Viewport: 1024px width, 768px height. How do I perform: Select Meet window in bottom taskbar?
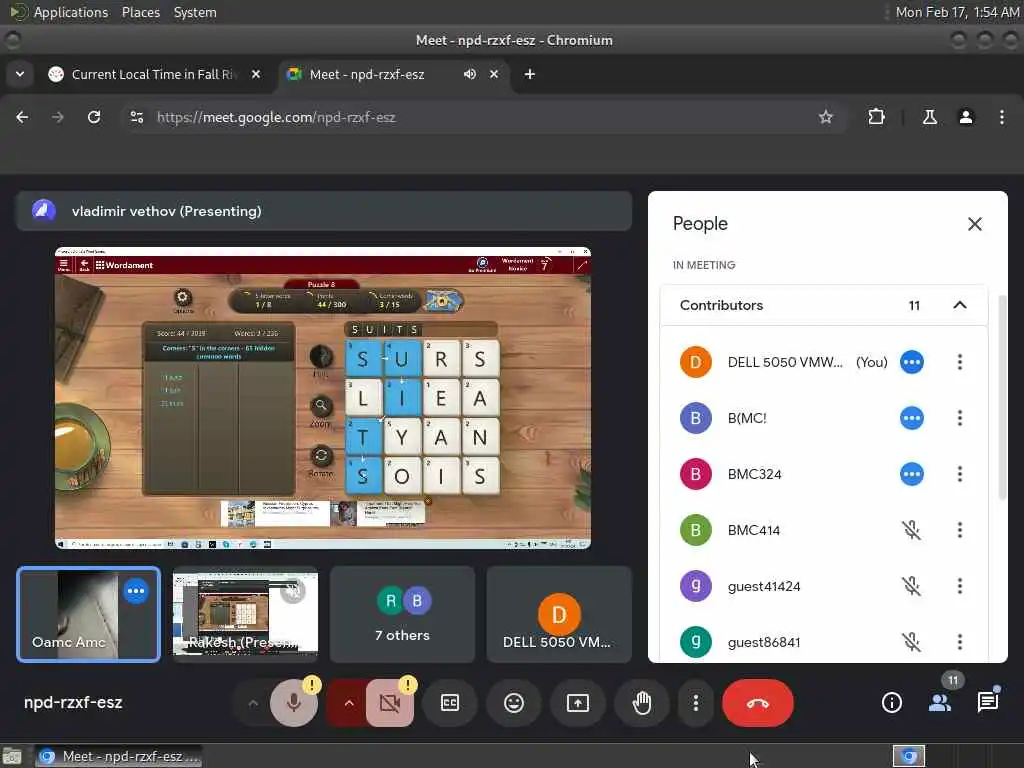(118, 756)
